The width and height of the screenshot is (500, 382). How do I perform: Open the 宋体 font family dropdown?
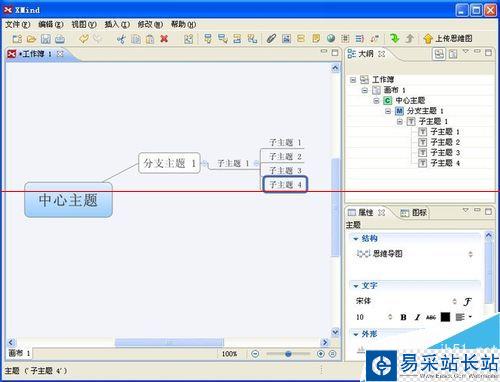454,301
